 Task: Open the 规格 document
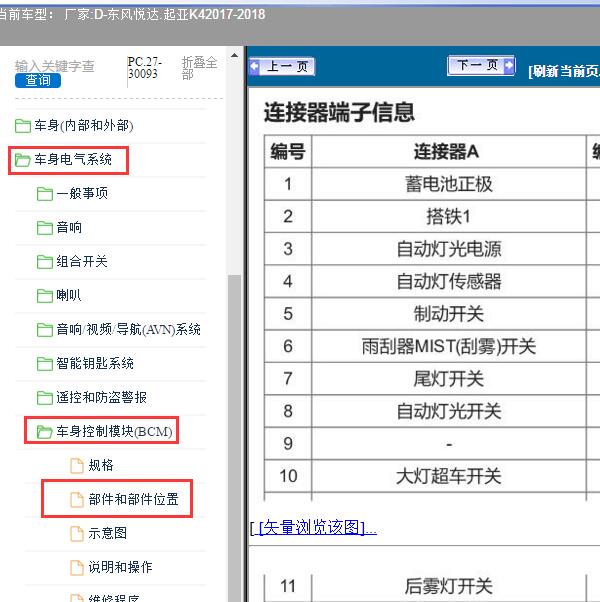coord(101,465)
